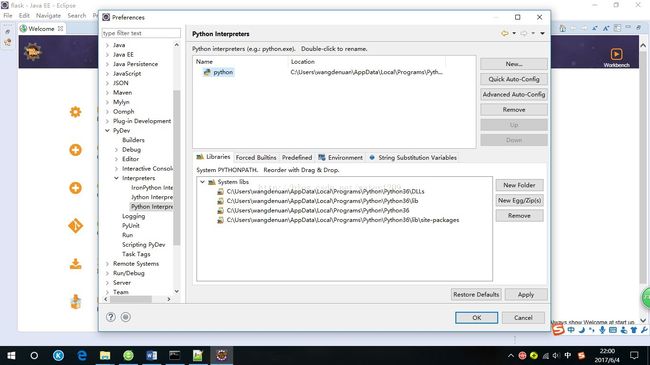Open Word from taskbar
The image size is (650, 365).
152,355
